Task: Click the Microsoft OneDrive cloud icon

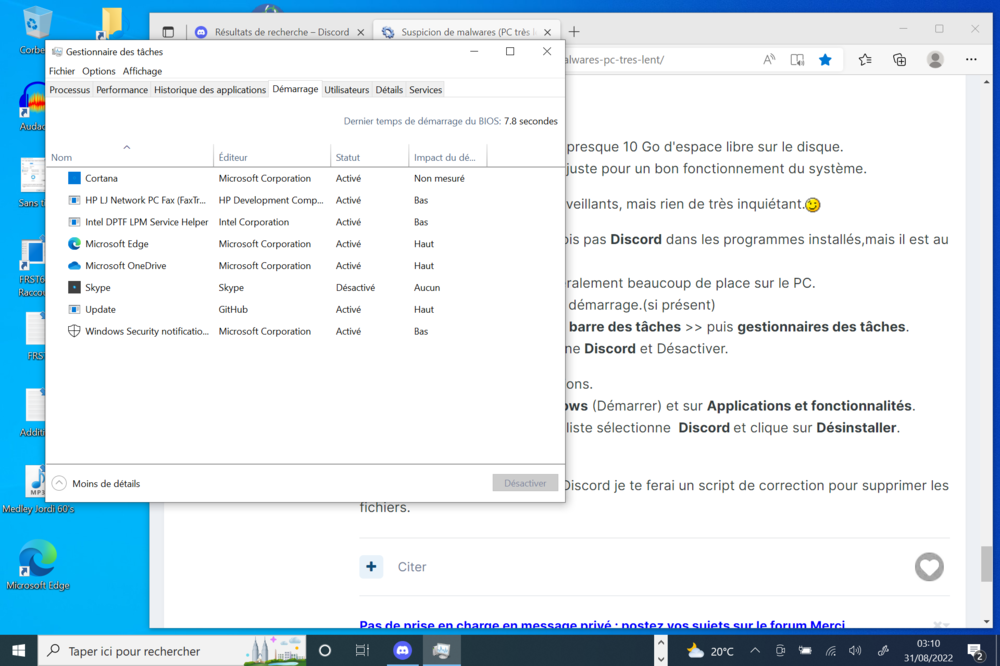Action: tap(74, 266)
